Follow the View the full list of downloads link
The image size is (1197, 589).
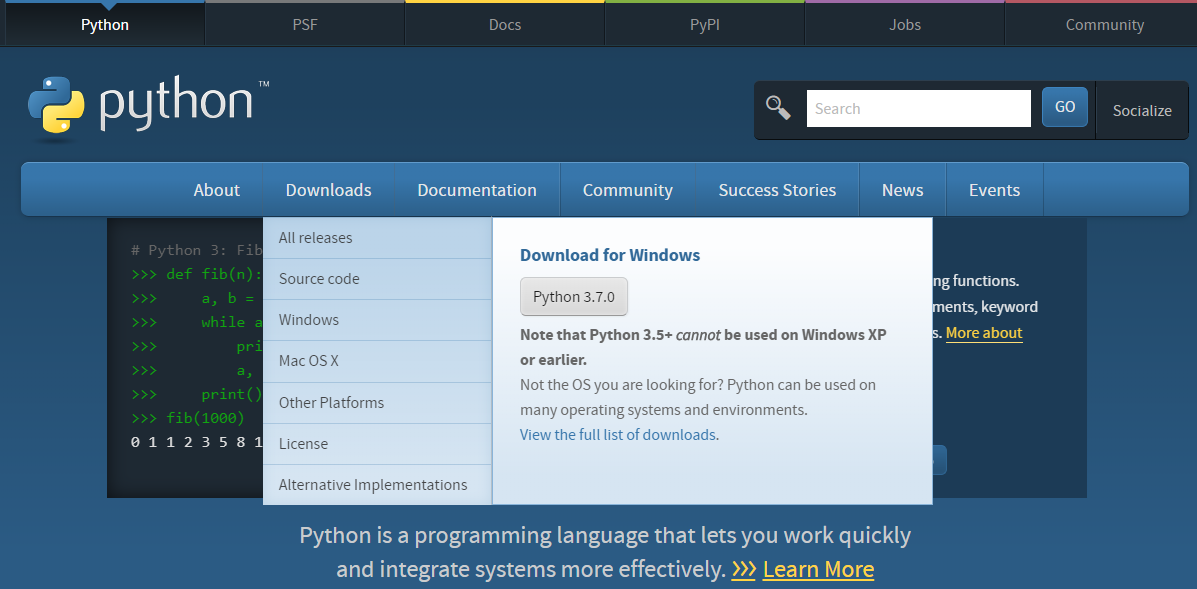[x=617, y=435]
